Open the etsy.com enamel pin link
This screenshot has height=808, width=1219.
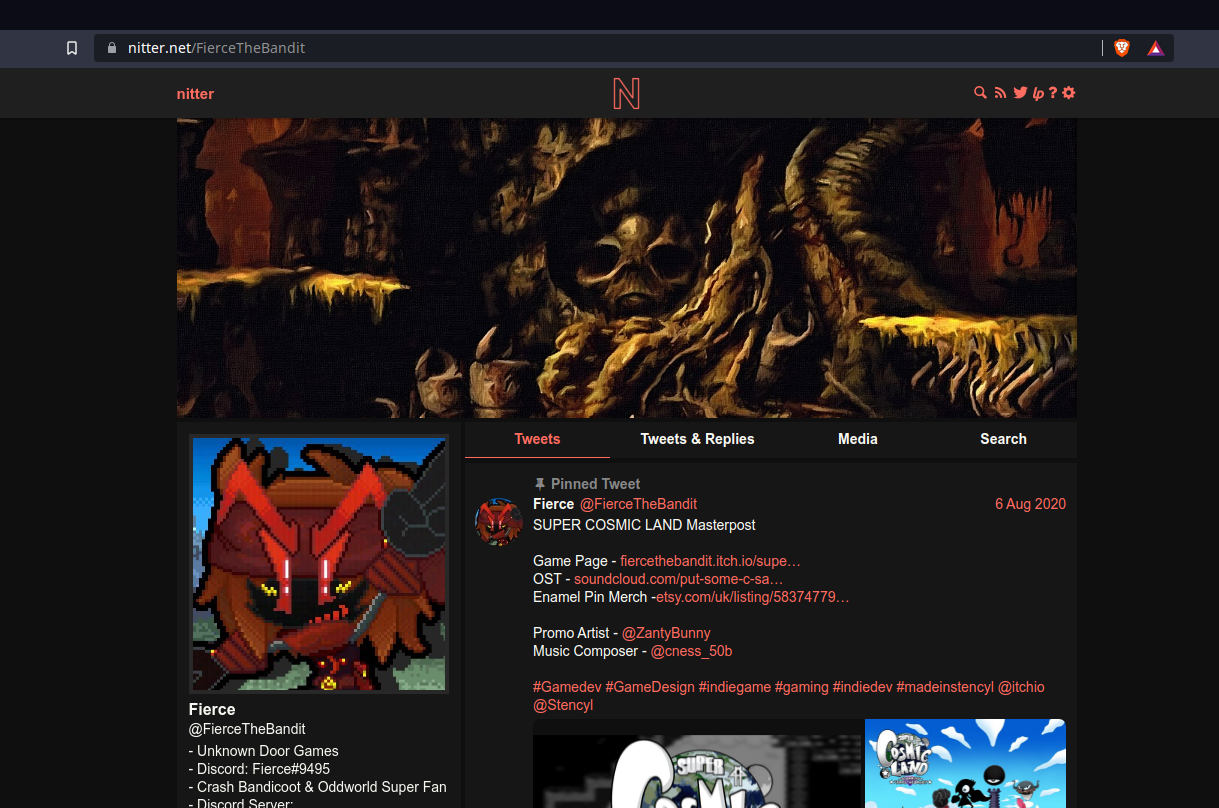pos(752,597)
